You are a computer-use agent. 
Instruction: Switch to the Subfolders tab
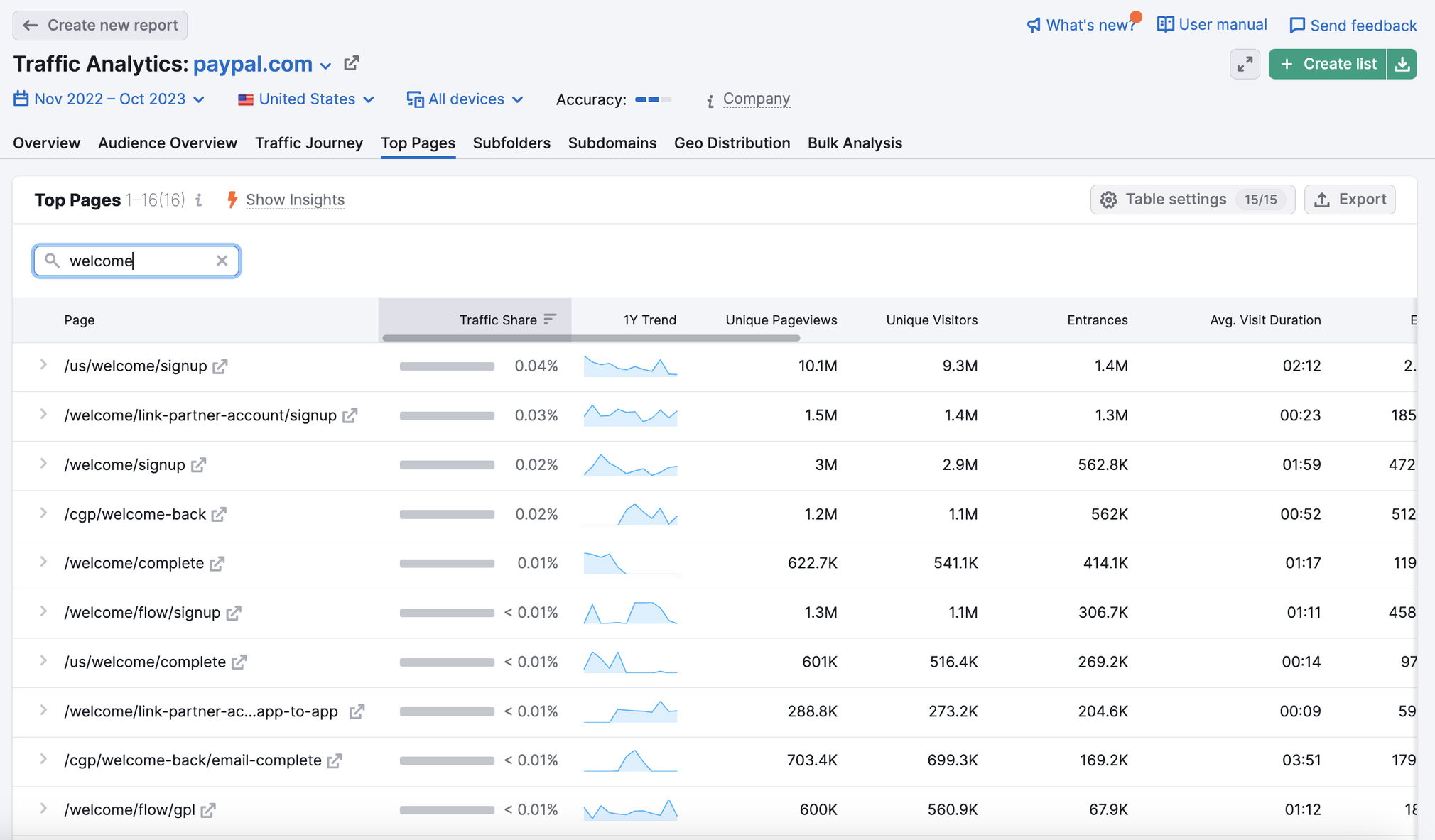[x=511, y=143]
